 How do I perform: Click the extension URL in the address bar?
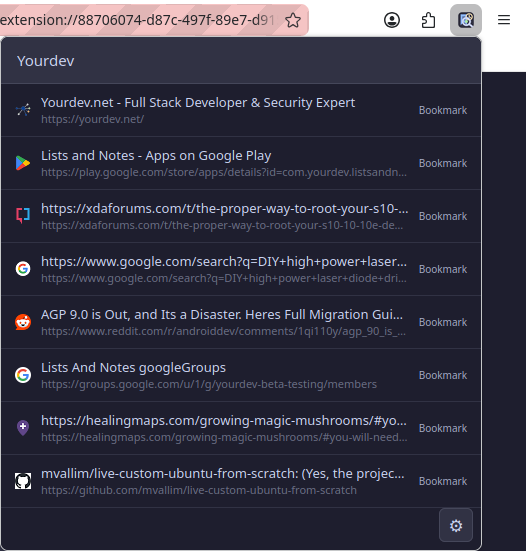[137, 20]
